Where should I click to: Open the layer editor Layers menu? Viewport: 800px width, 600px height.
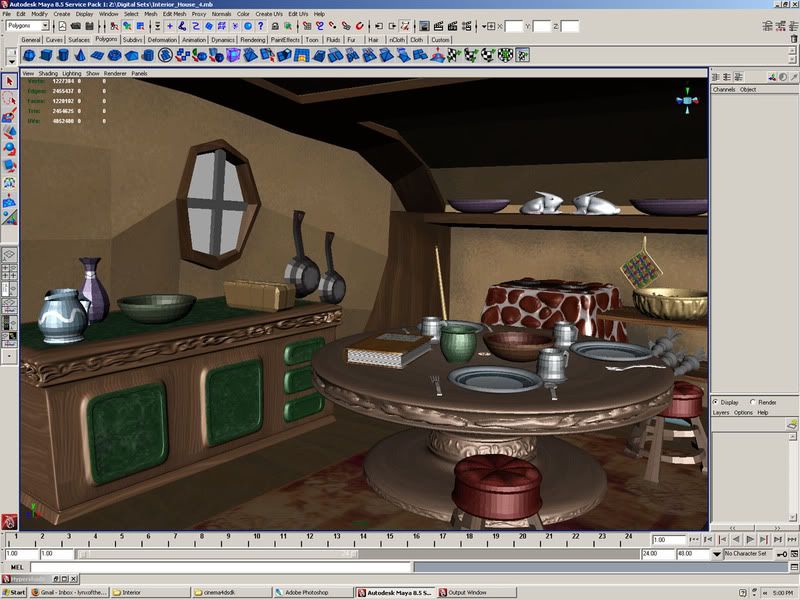[x=720, y=412]
